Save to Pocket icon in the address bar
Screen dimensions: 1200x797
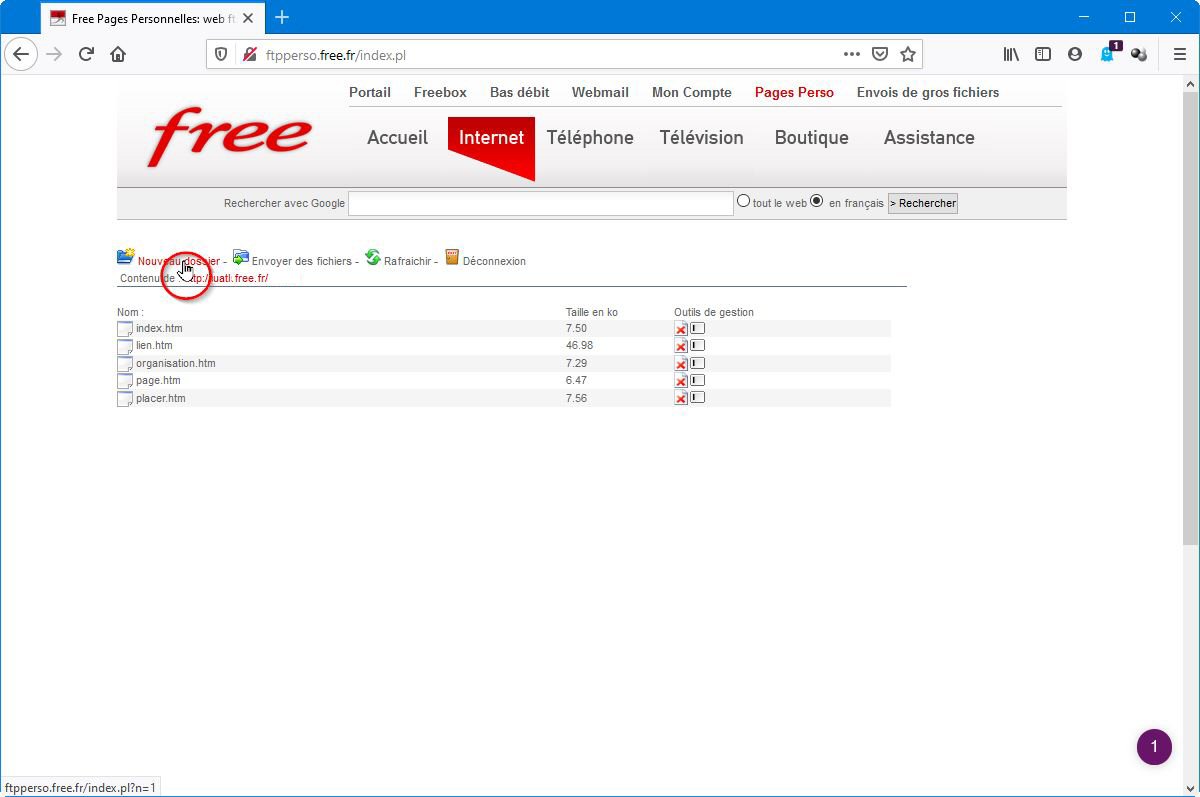click(879, 55)
